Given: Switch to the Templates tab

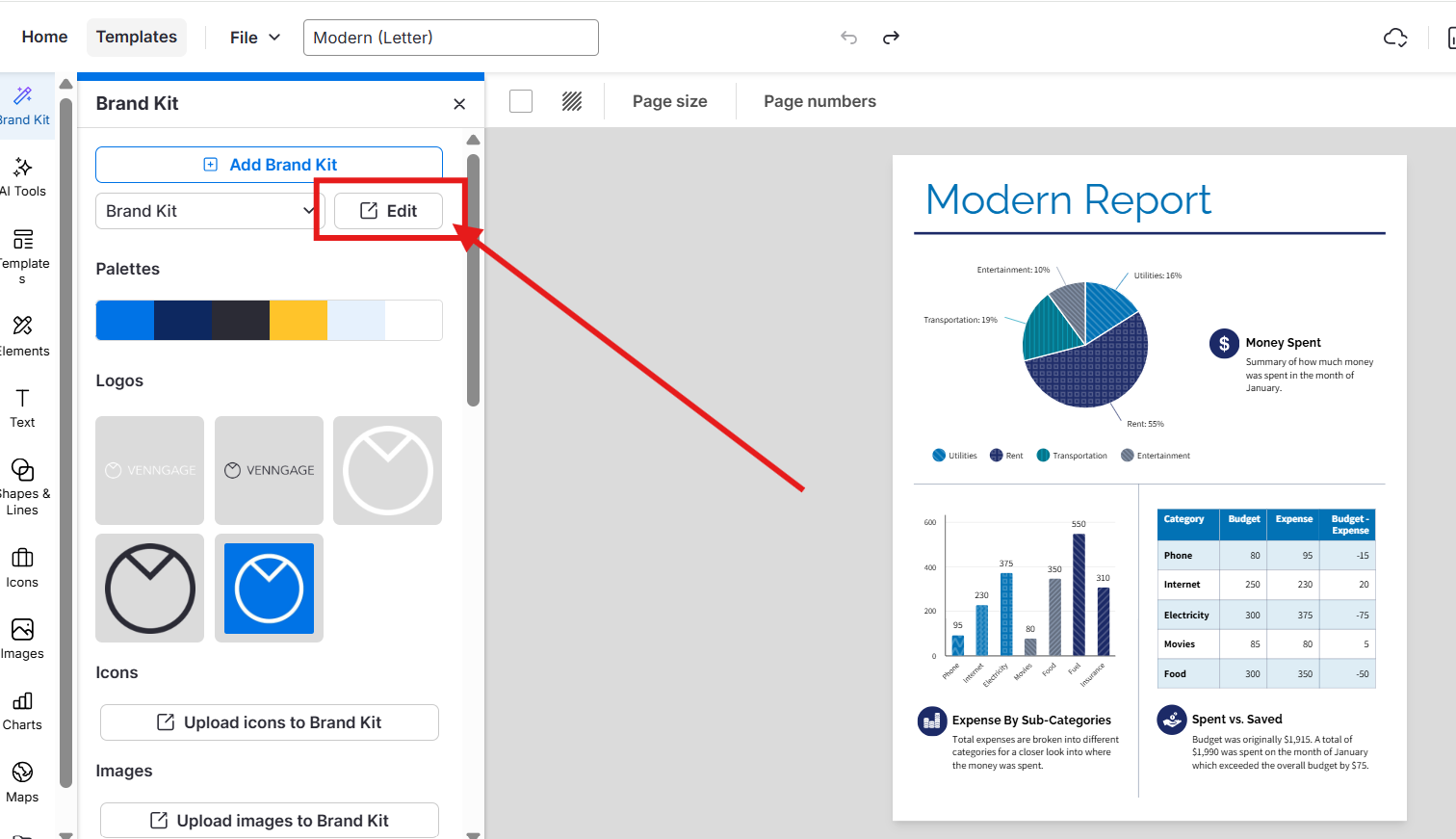Looking at the screenshot, I should click(137, 38).
